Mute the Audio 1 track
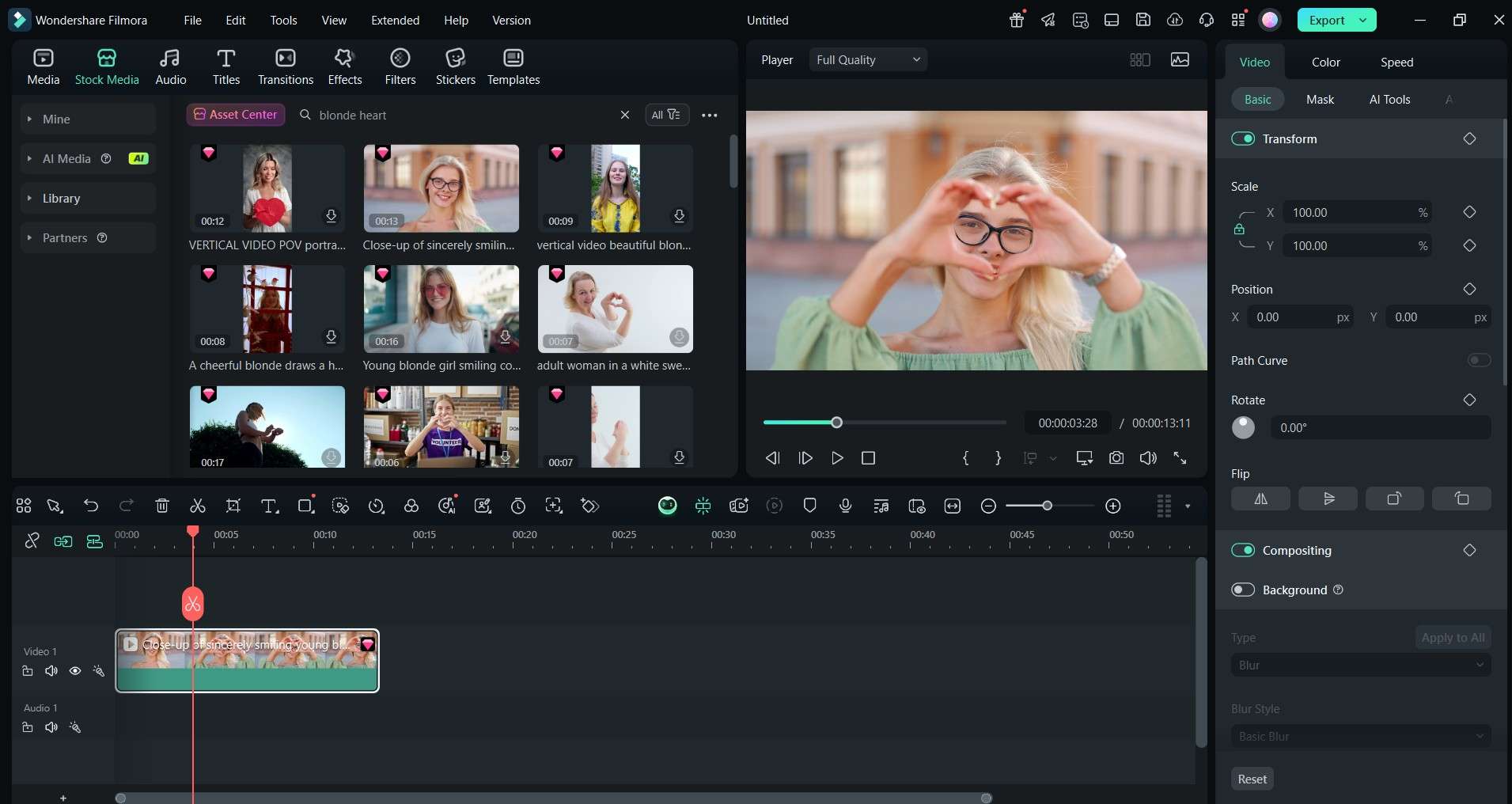 pyautogui.click(x=51, y=727)
